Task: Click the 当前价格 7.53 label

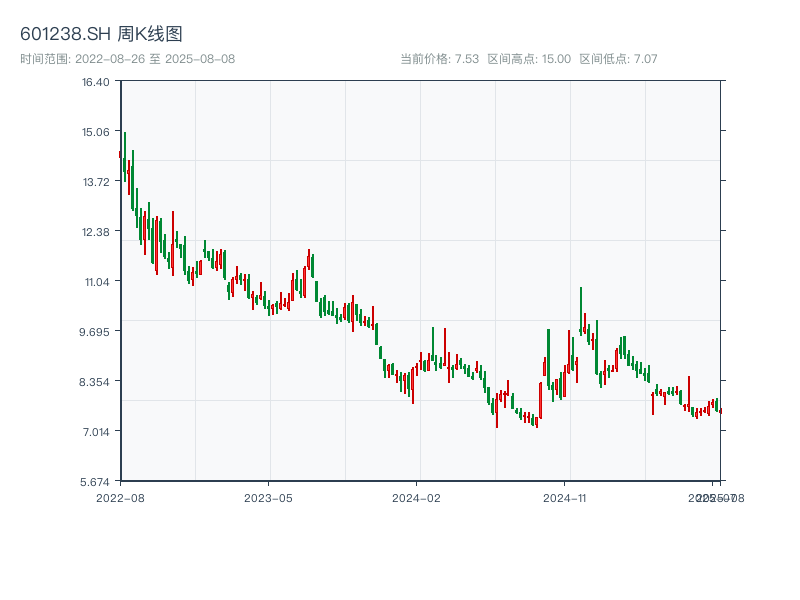Action: click(x=439, y=59)
